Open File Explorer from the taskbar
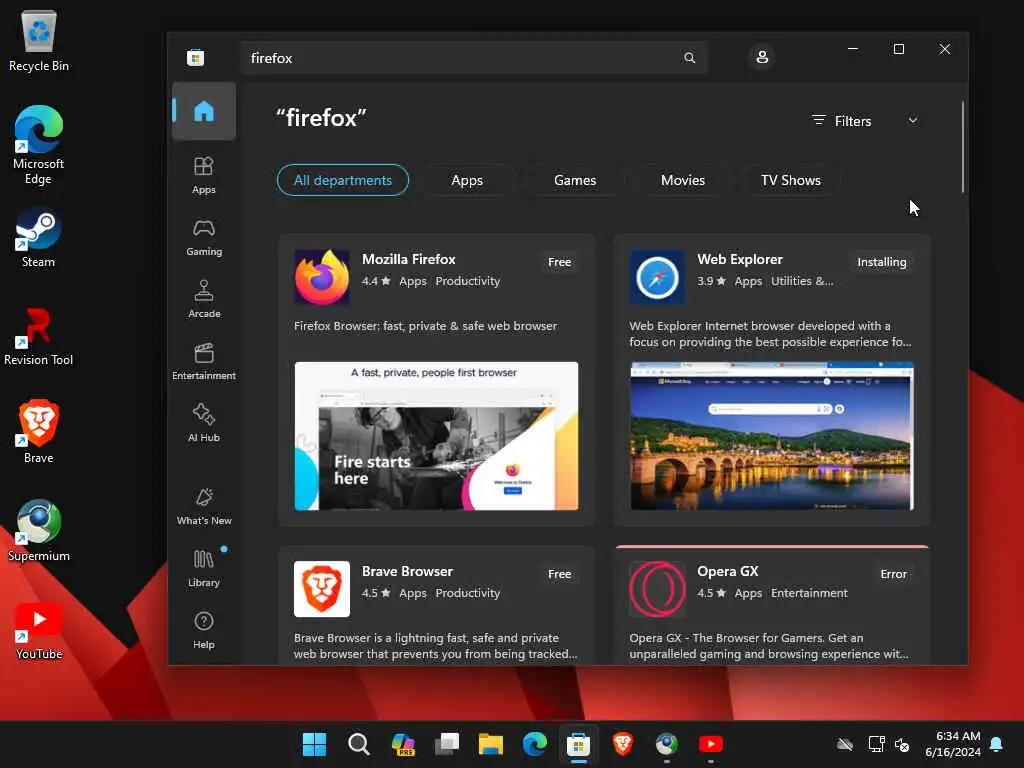Screen dimensions: 1024x768 490,744
